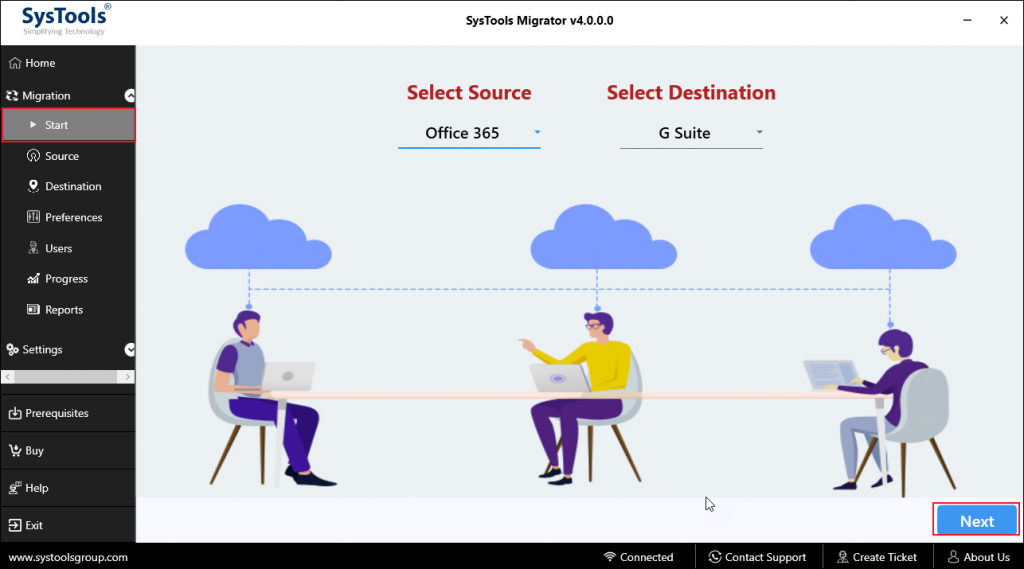
Task: Open the Prerequisites label in the sidebar
Action: [57, 413]
